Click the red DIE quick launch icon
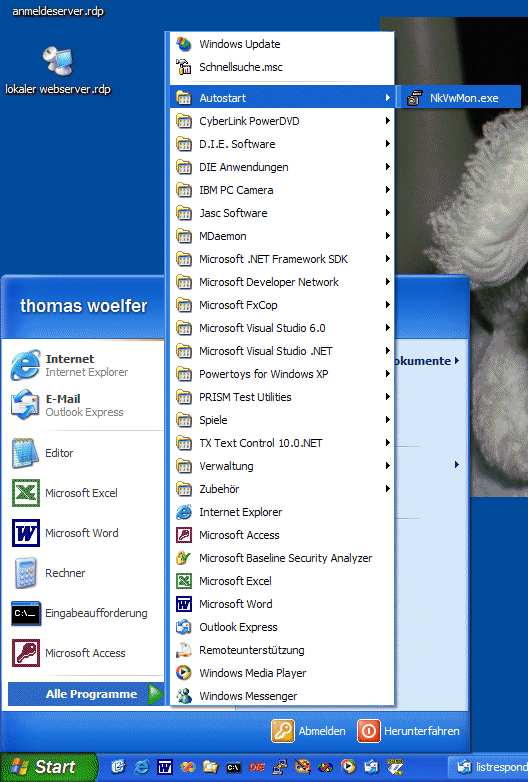 point(257,767)
